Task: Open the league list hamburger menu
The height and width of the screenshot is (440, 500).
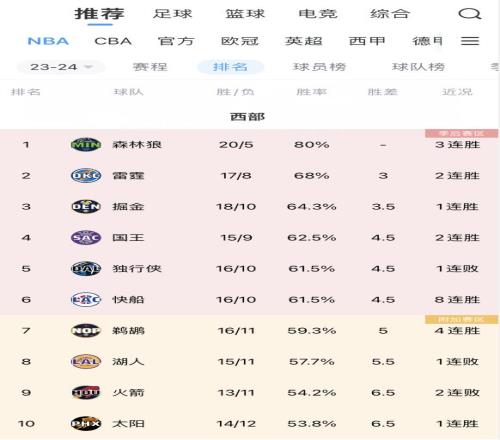Action: click(x=470, y=41)
